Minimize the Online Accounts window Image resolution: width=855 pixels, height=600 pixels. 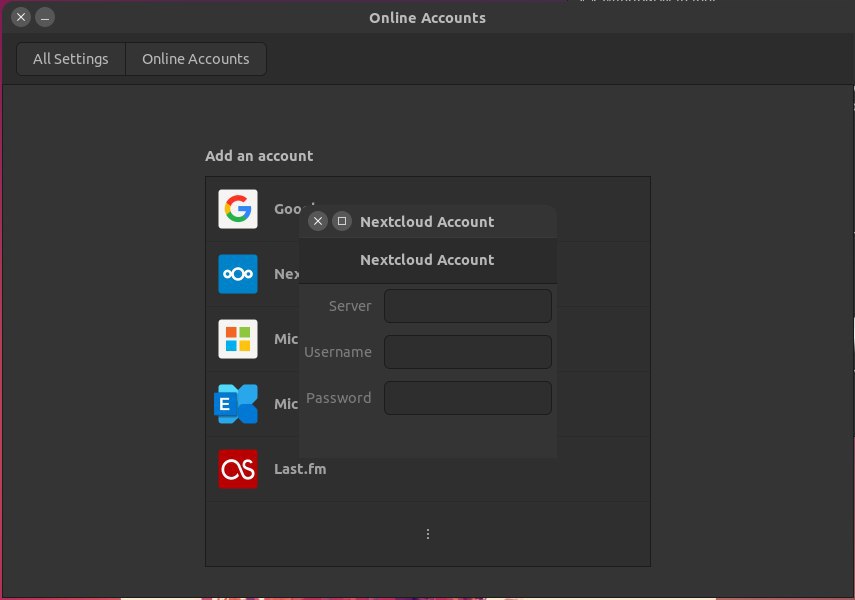pos(45,17)
